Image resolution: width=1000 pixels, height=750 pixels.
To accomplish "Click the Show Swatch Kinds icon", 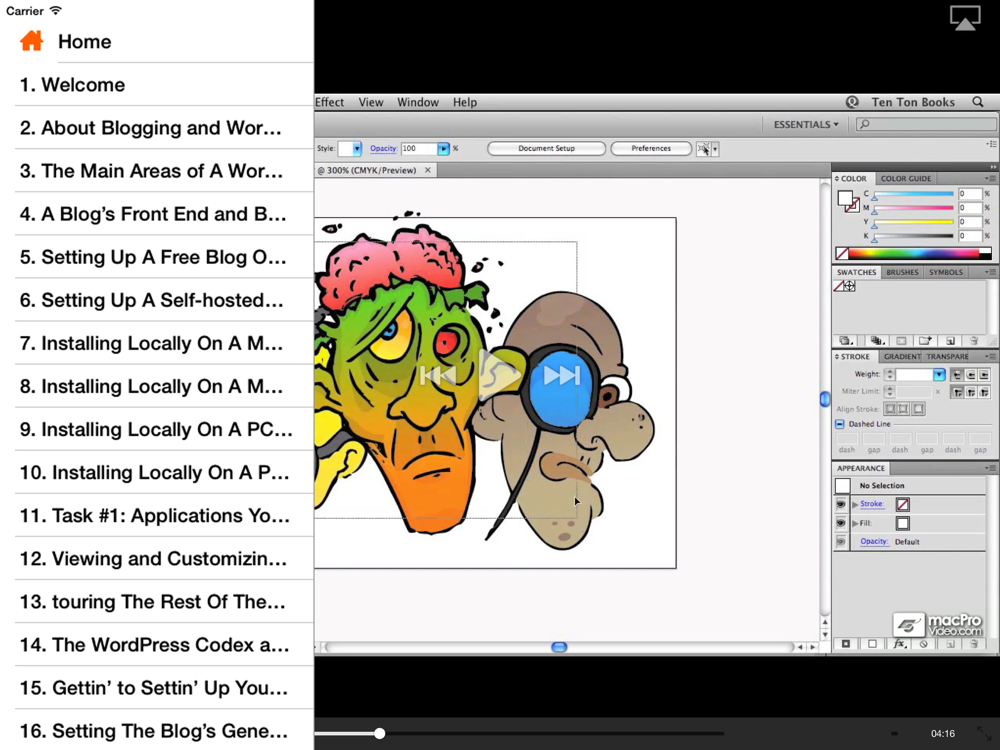I will coord(876,341).
